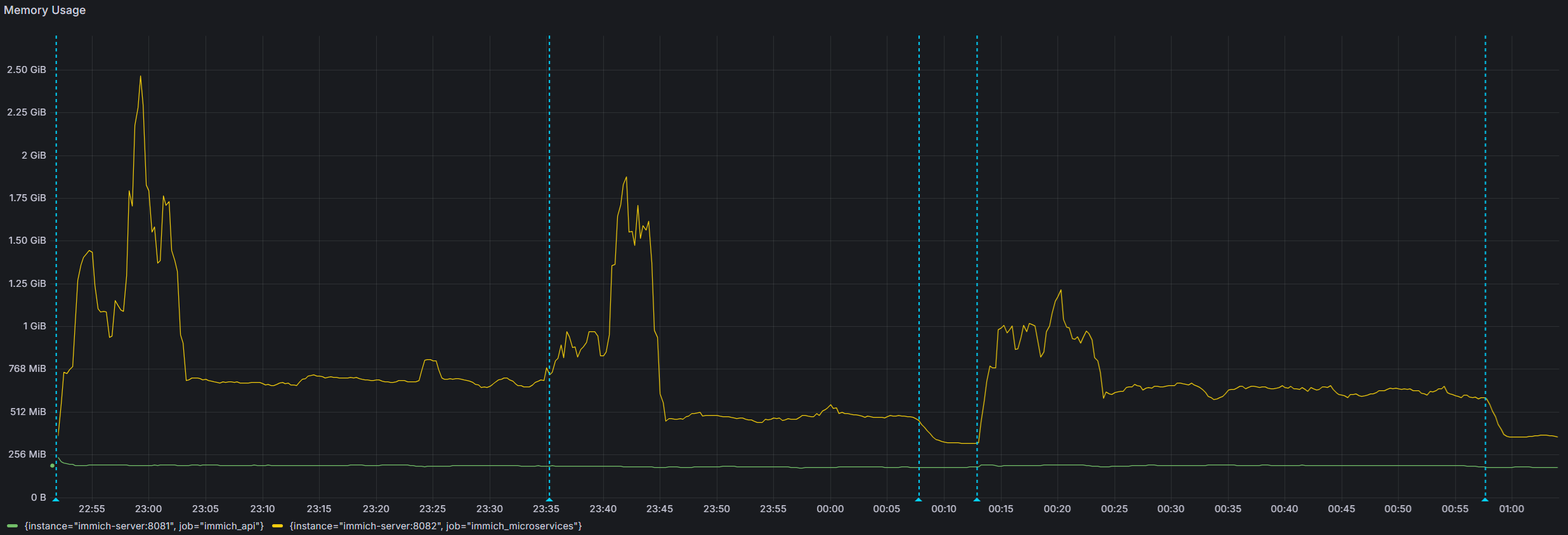Image resolution: width=1568 pixels, height=535 pixels.
Task: Click the '1.25 GiB' y-axis label
Action: (x=27, y=284)
